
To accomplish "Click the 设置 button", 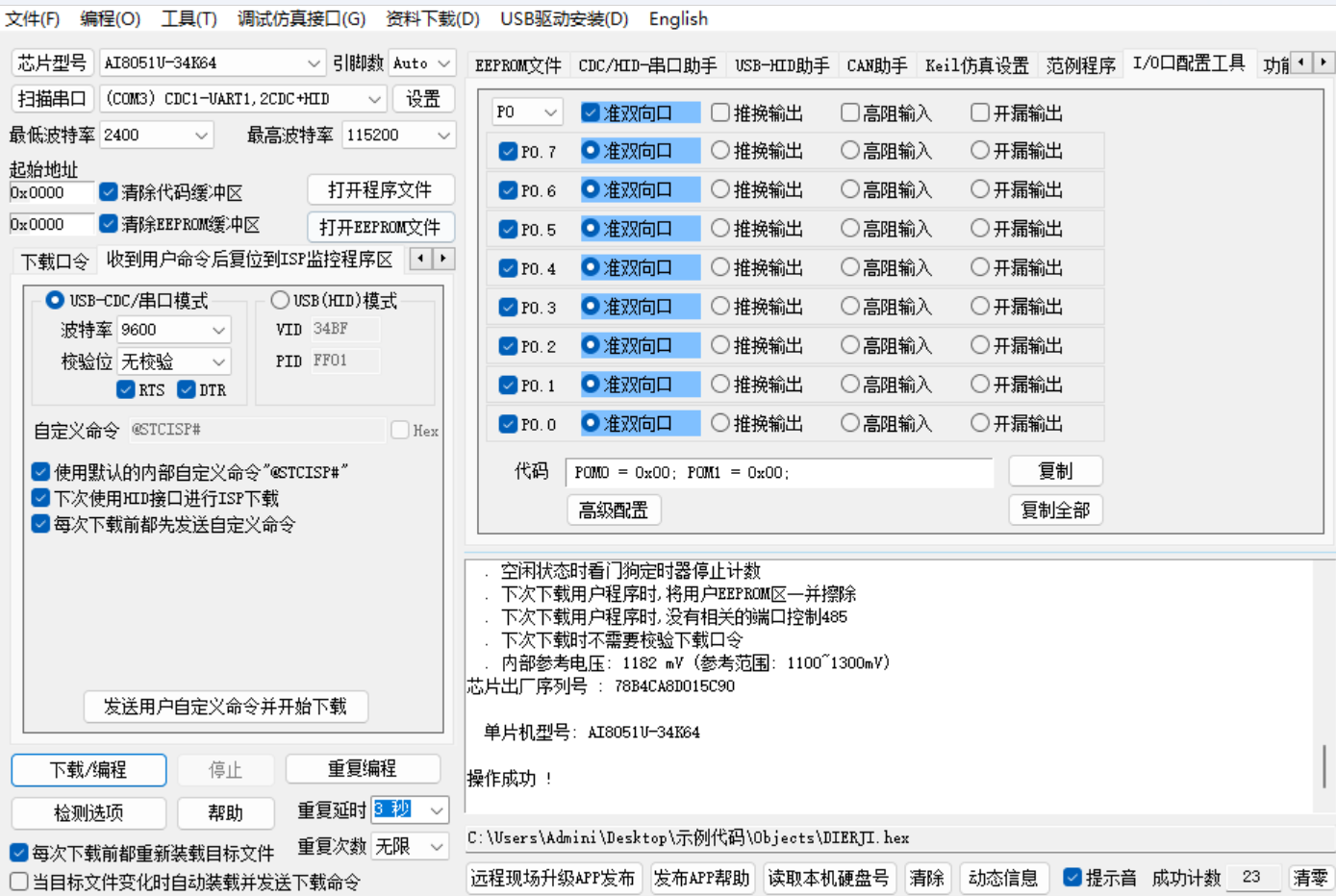I will (423, 98).
